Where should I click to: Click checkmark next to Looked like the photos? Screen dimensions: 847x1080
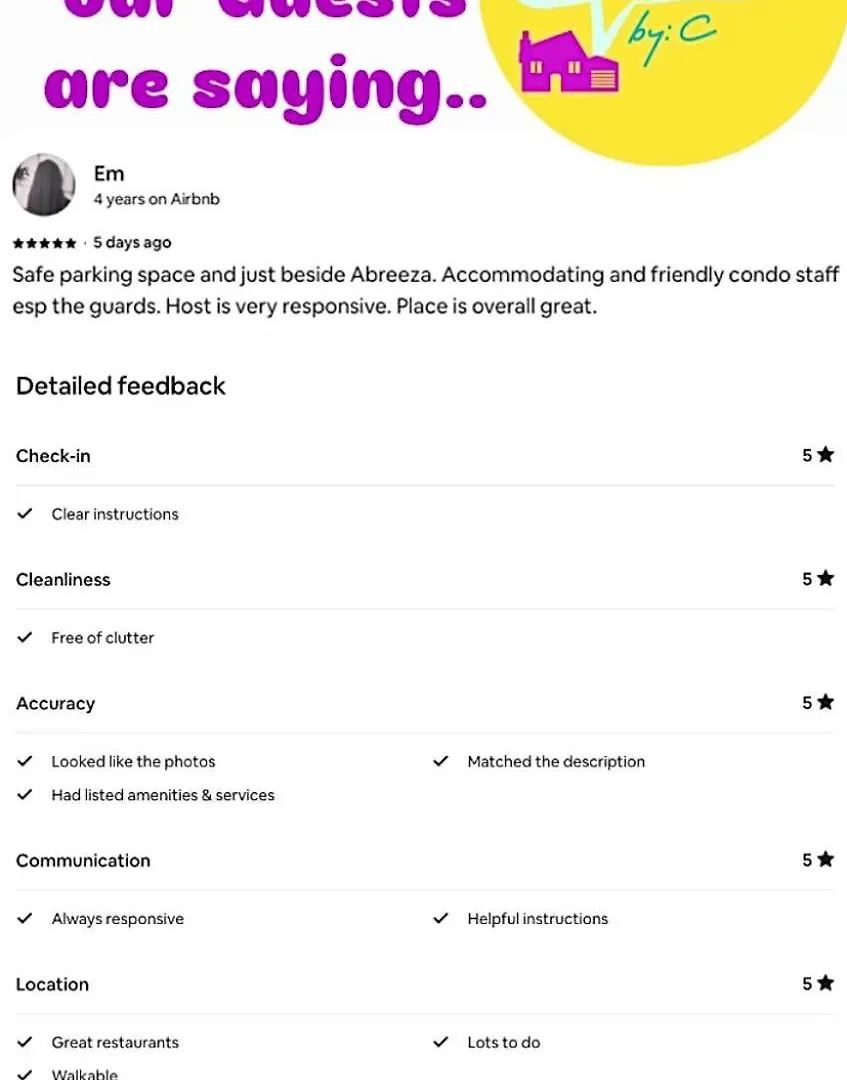pos(25,761)
